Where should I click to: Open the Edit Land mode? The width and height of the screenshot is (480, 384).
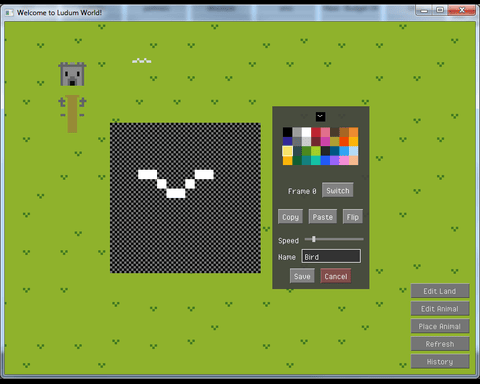point(440,291)
